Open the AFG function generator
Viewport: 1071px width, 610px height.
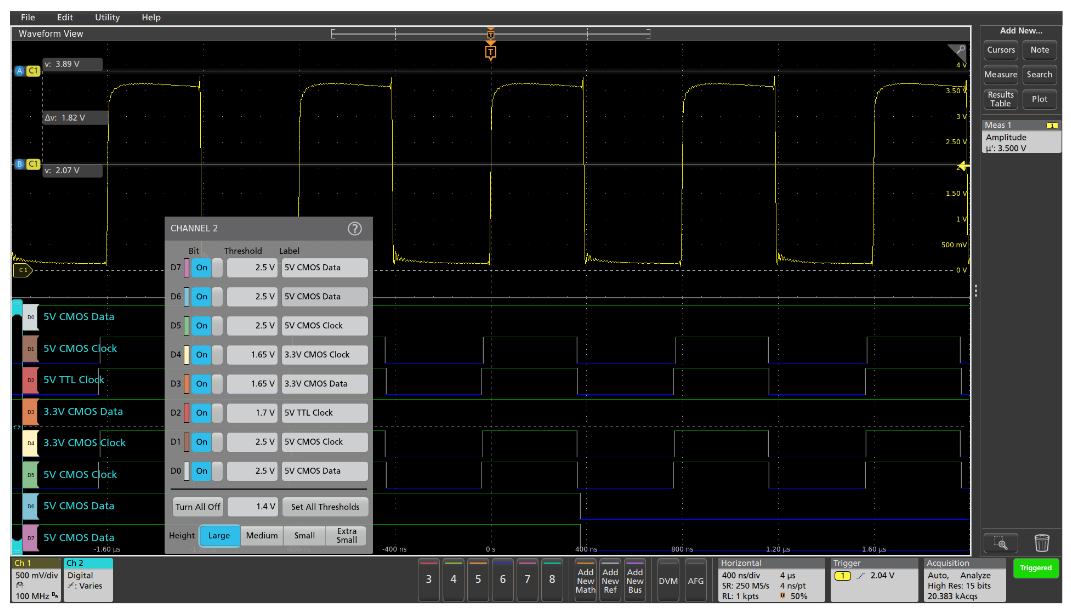click(697, 579)
